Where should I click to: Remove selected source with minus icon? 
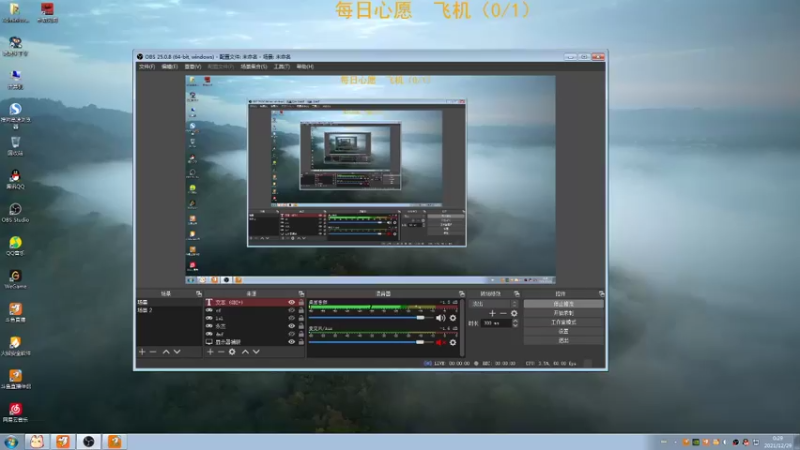pos(221,352)
